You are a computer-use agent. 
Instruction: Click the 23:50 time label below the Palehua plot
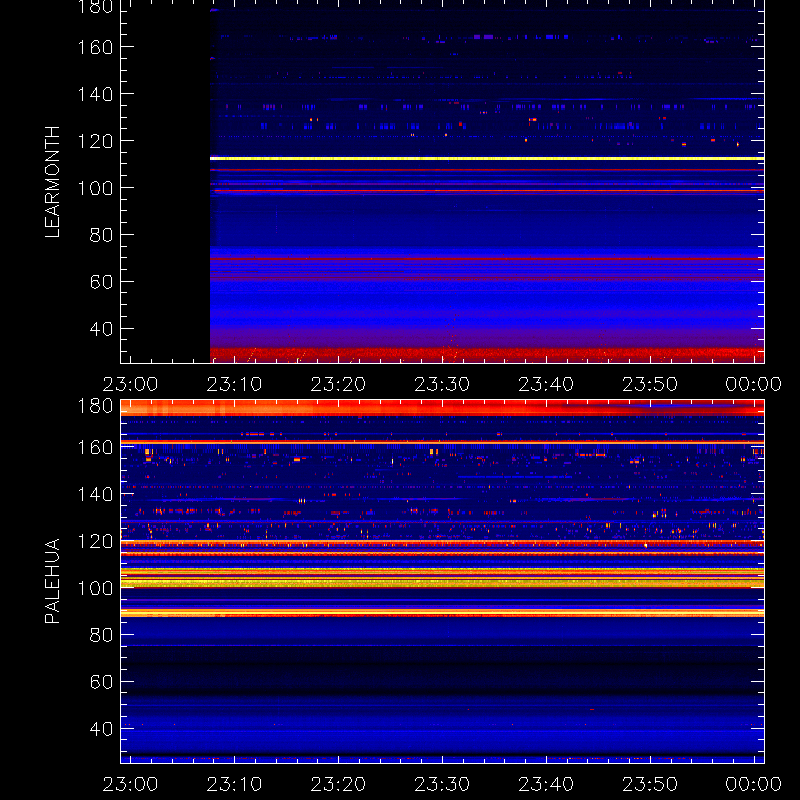pyautogui.click(x=650, y=784)
